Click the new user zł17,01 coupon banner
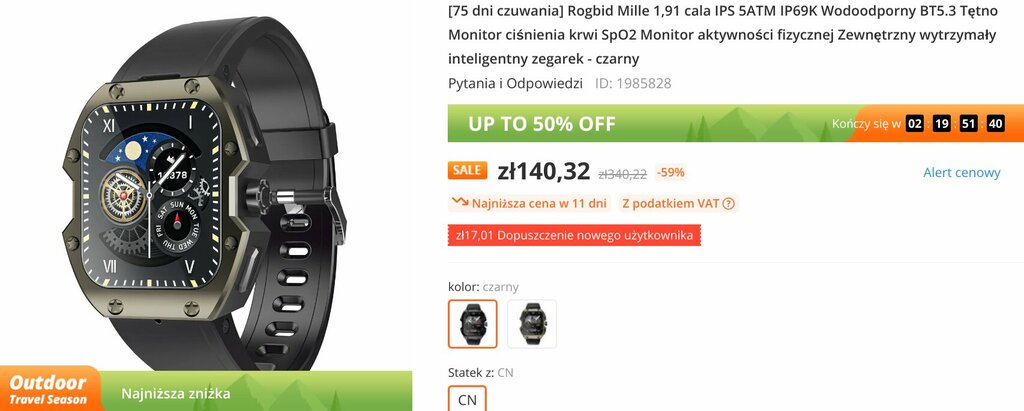Screen dimensions: 1024x411 574,235
